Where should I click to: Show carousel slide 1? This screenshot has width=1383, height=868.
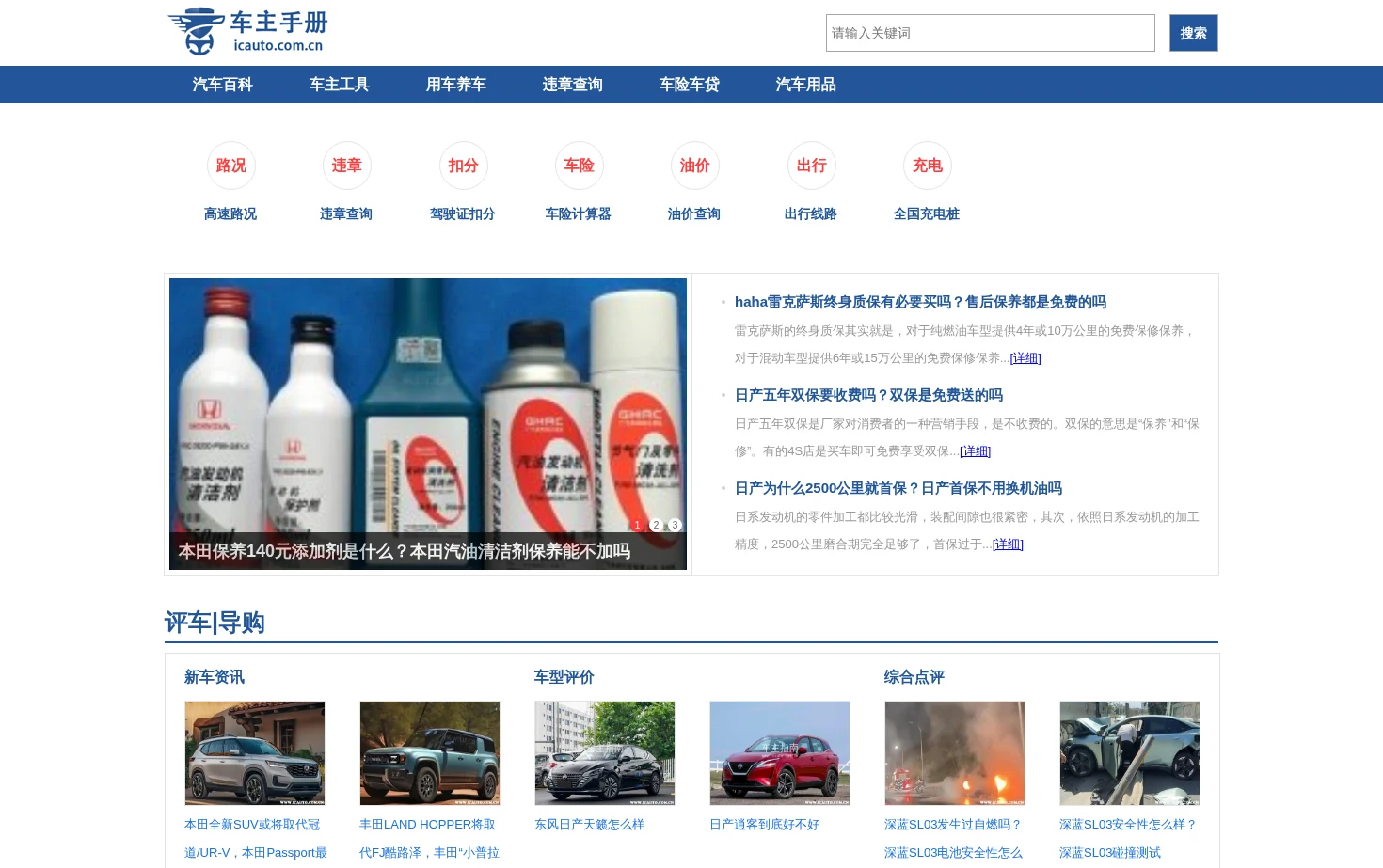(637, 525)
